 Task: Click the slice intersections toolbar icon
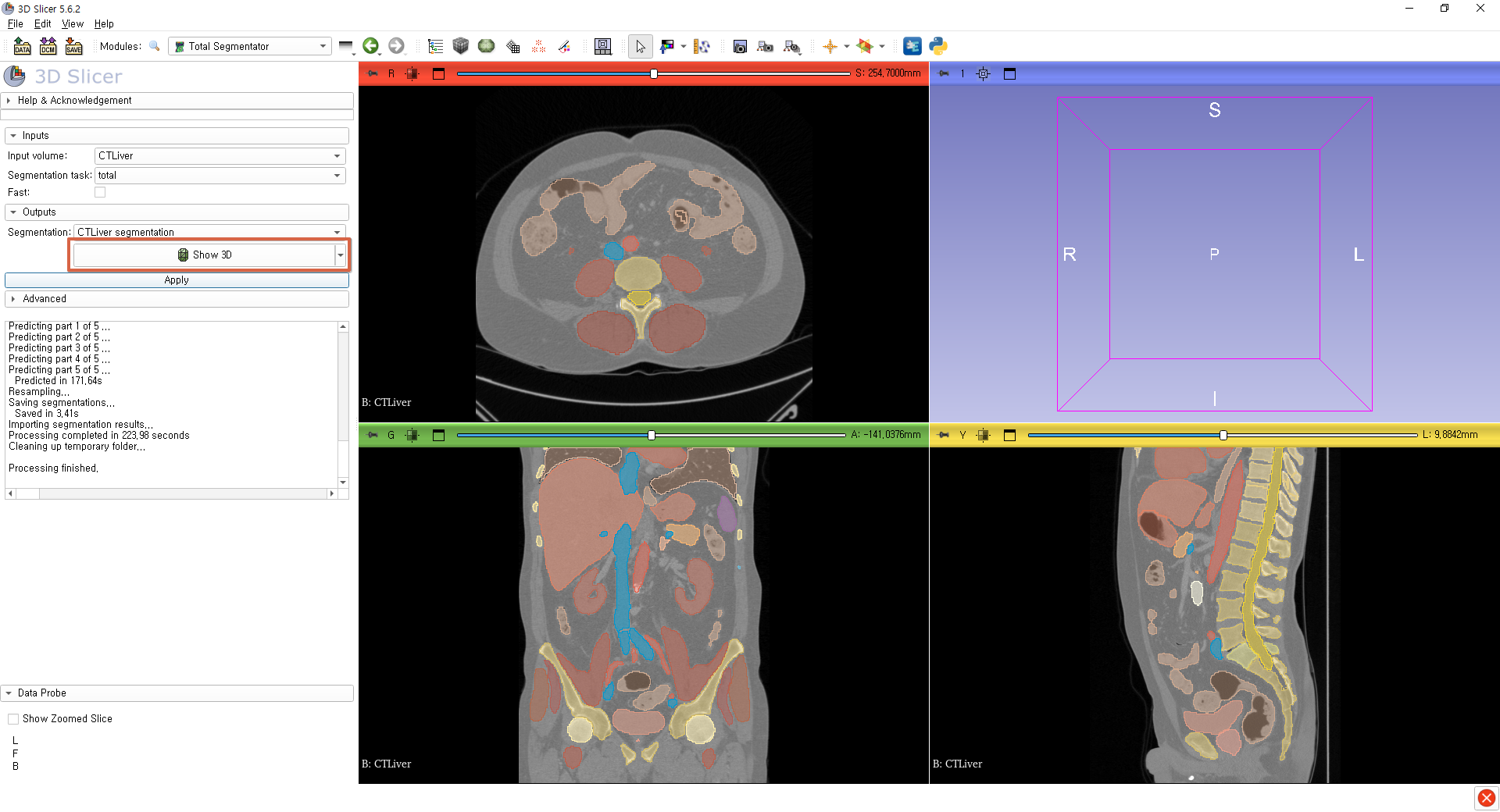pos(865,47)
